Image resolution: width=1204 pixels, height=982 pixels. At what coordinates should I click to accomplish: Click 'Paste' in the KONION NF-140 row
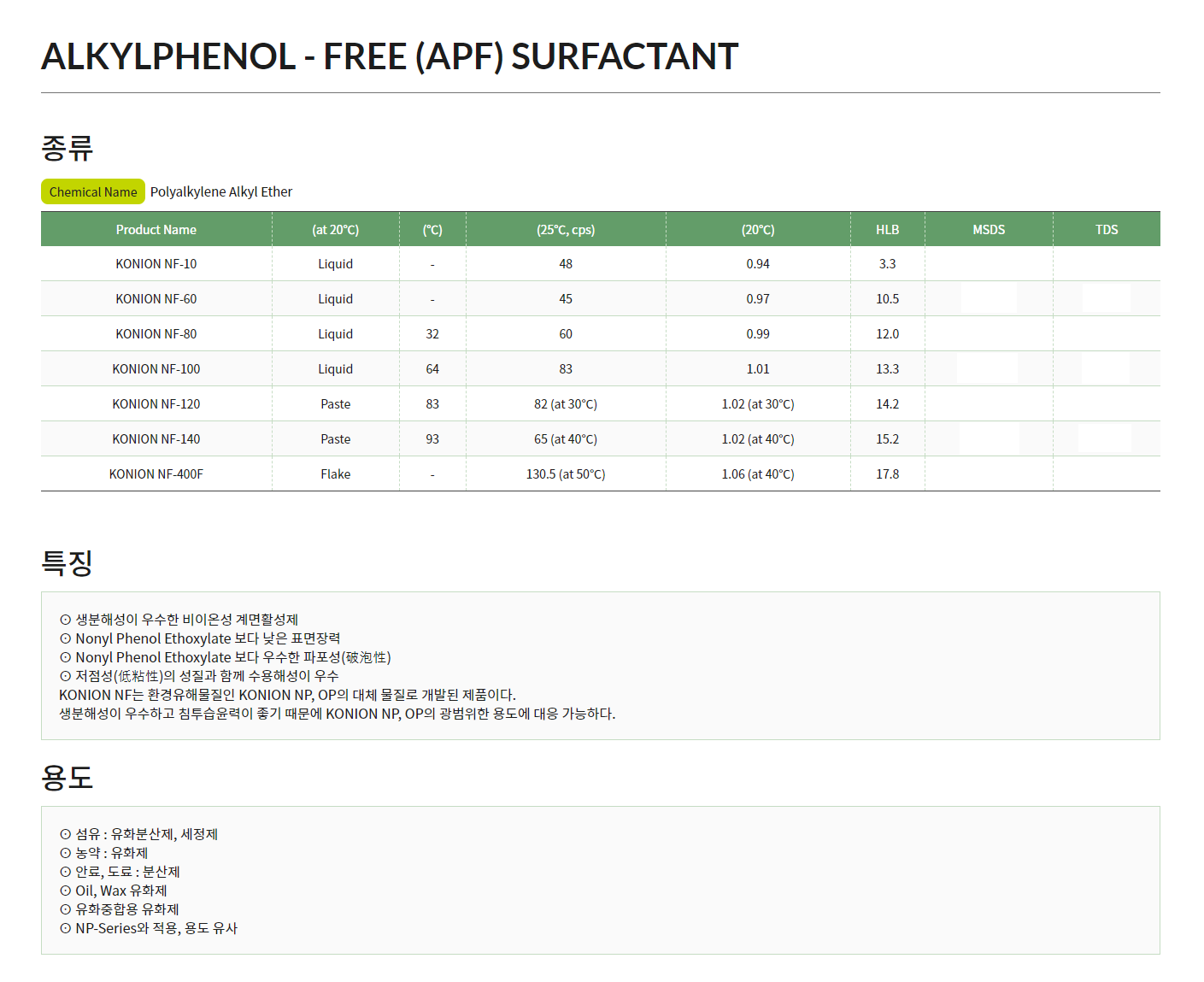pos(336,439)
